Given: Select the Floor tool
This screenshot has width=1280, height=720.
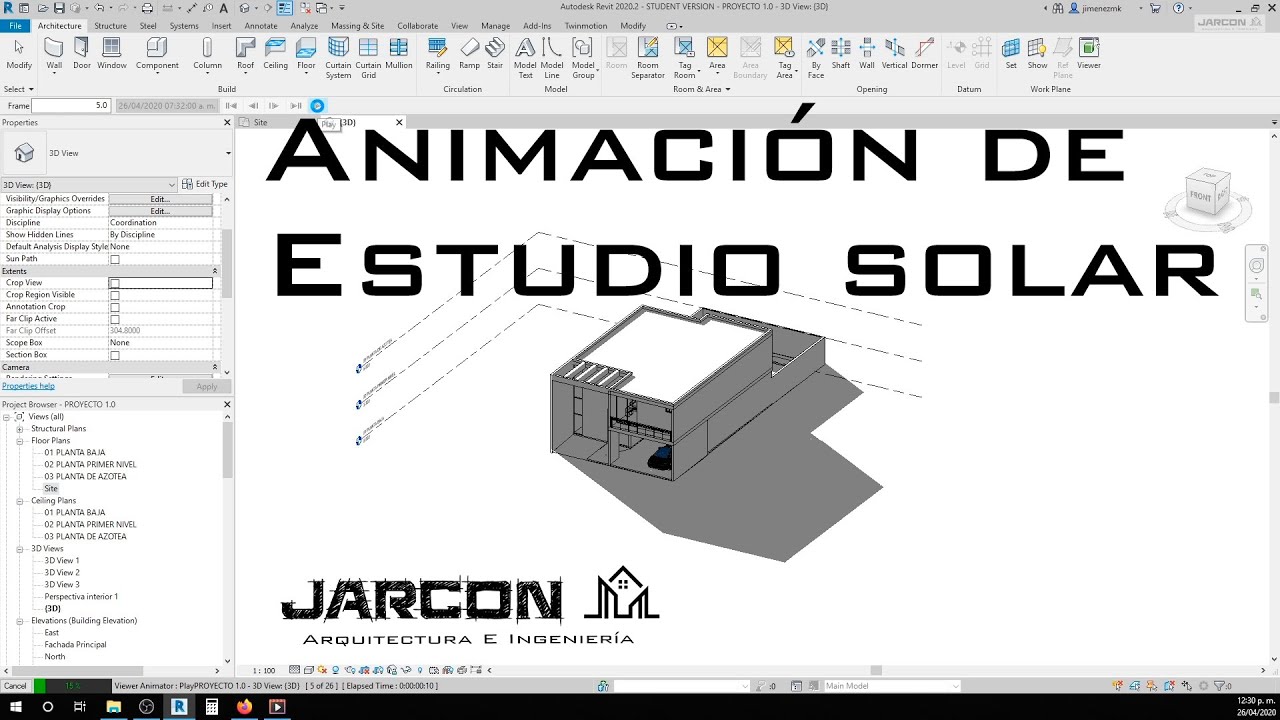Looking at the screenshot, I should [x=306, y=53].
